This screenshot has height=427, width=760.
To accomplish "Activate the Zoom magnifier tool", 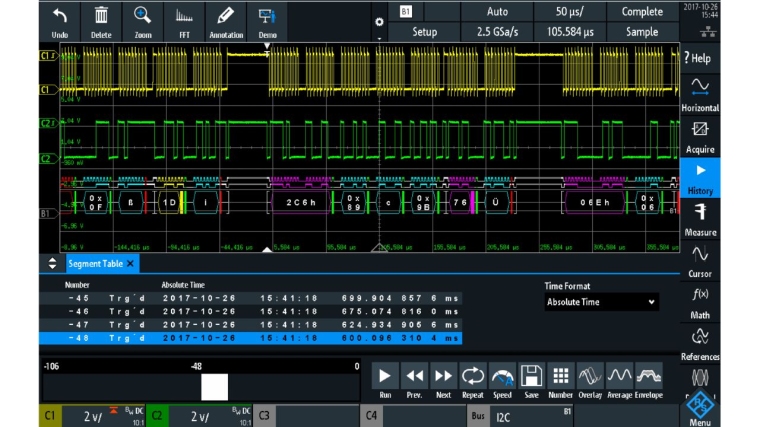I will [x=143, y=20].
